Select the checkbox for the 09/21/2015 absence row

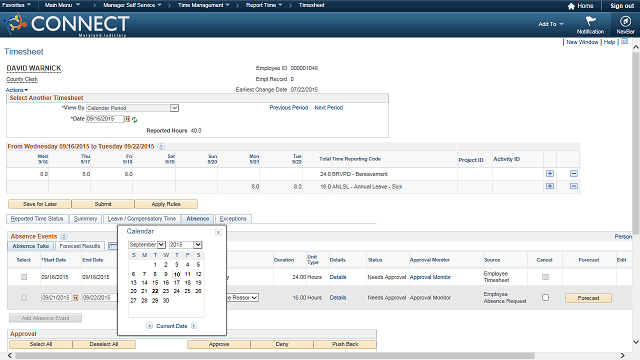pos(24,298)
